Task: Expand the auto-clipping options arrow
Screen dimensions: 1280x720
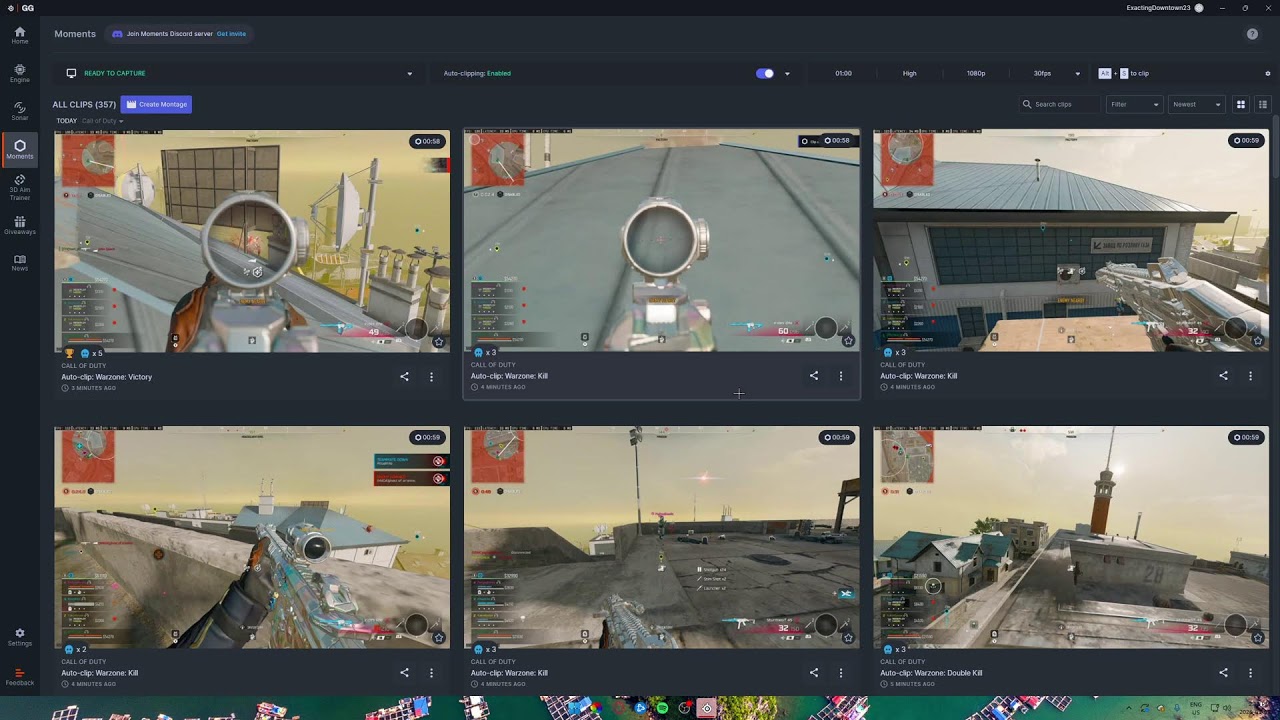Action: click(x=787, y=73)
